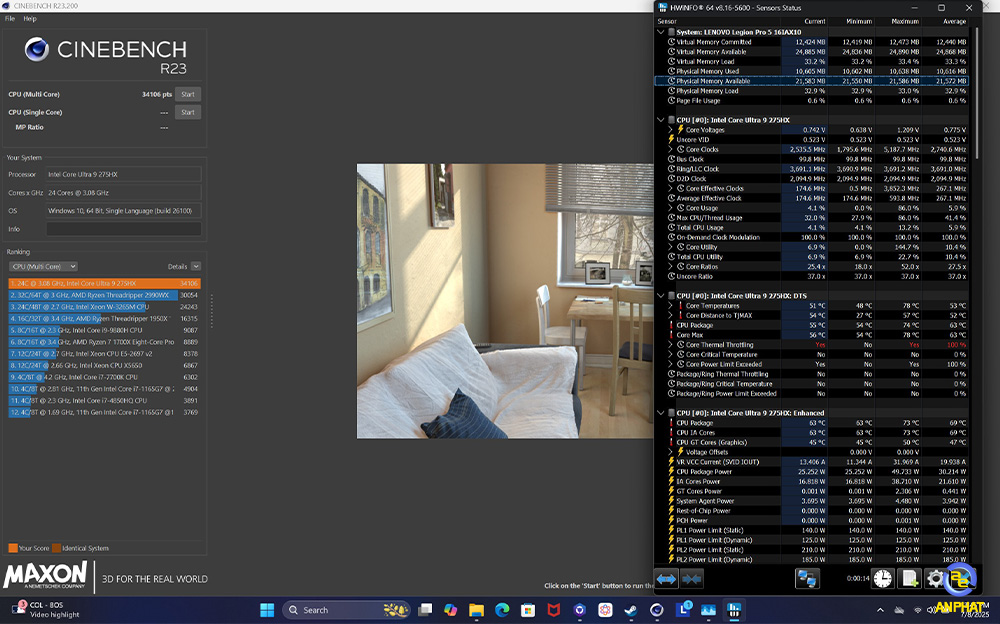
Task: Open Task View from the taskbar
Action: pos(425,610)
